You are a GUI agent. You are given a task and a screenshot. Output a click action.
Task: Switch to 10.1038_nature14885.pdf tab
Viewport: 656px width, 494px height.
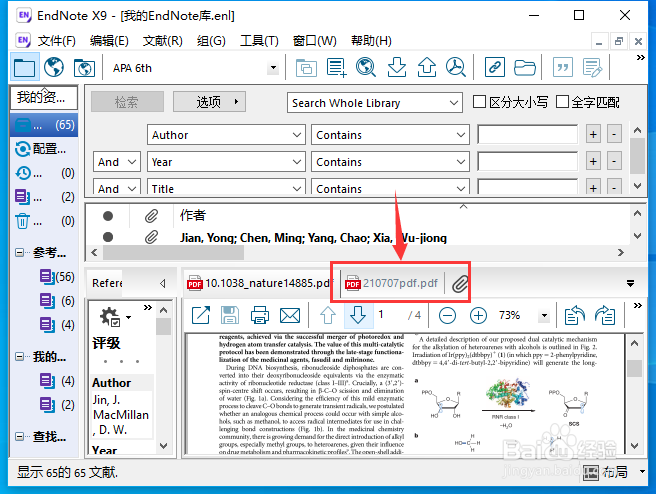coord(260,283)
